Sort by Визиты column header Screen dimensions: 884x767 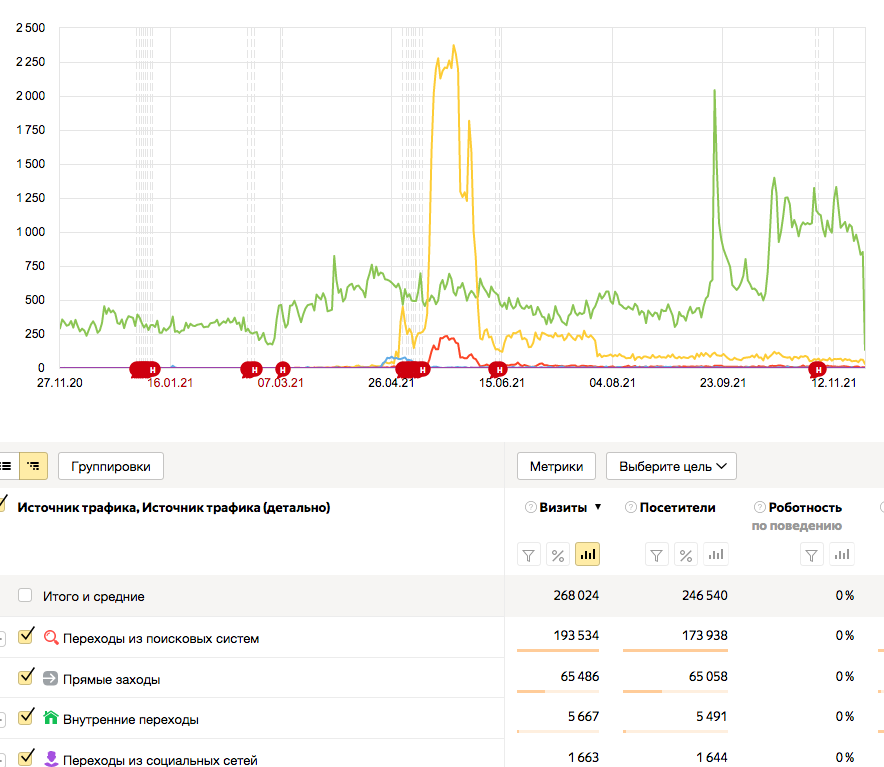[x=563, y=507]
